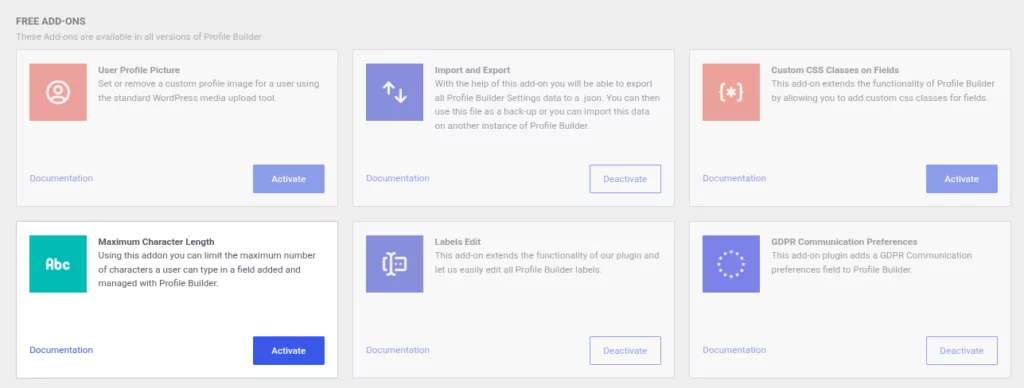Click the GDPR stars circle icon
This screenshot has height=388, width=1024.
[x=731, y=264]
